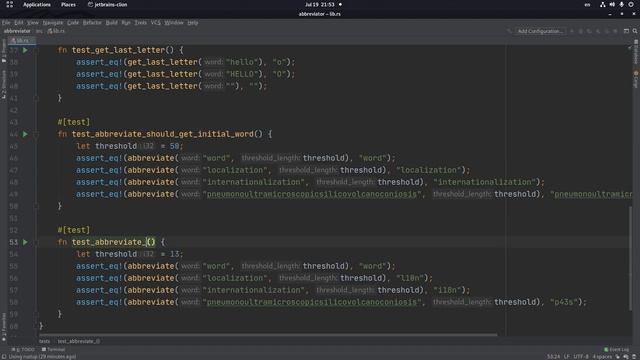640x360 pixels.
Task: Open the Places menu
Action: click(68, 4)
